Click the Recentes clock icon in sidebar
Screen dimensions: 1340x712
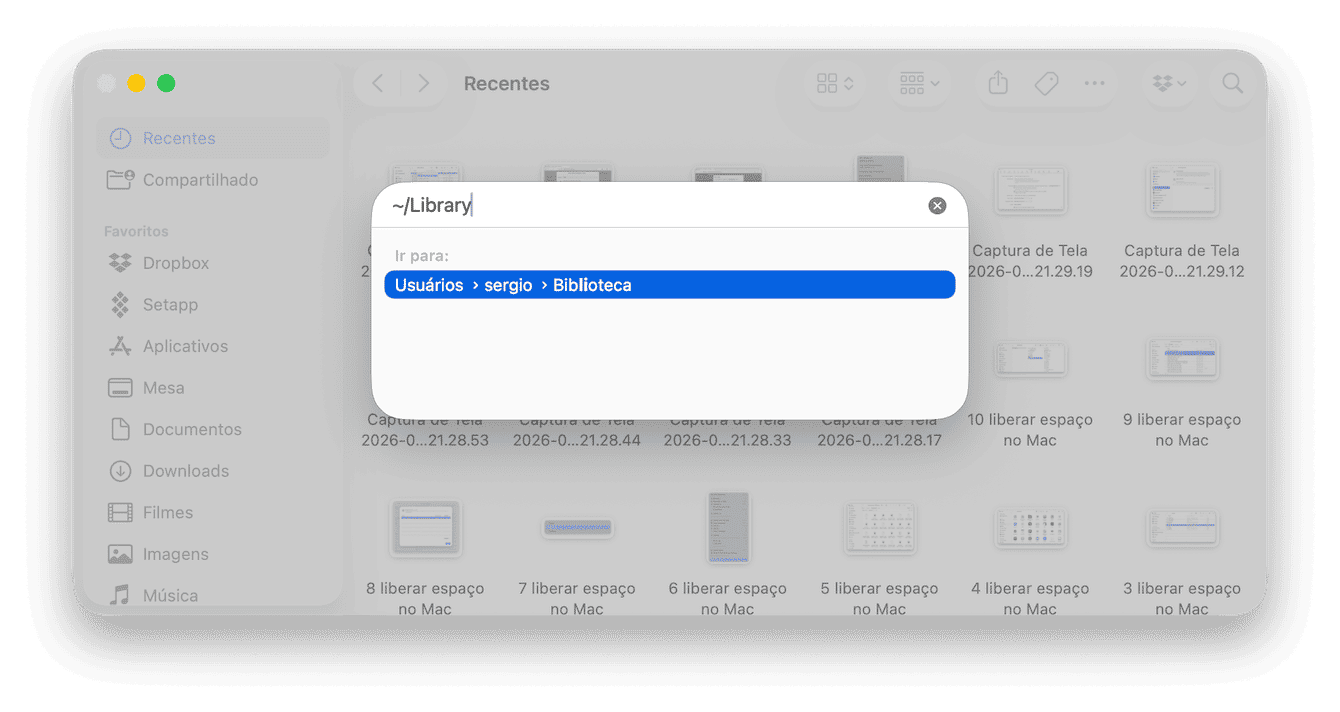pos(120,138)
